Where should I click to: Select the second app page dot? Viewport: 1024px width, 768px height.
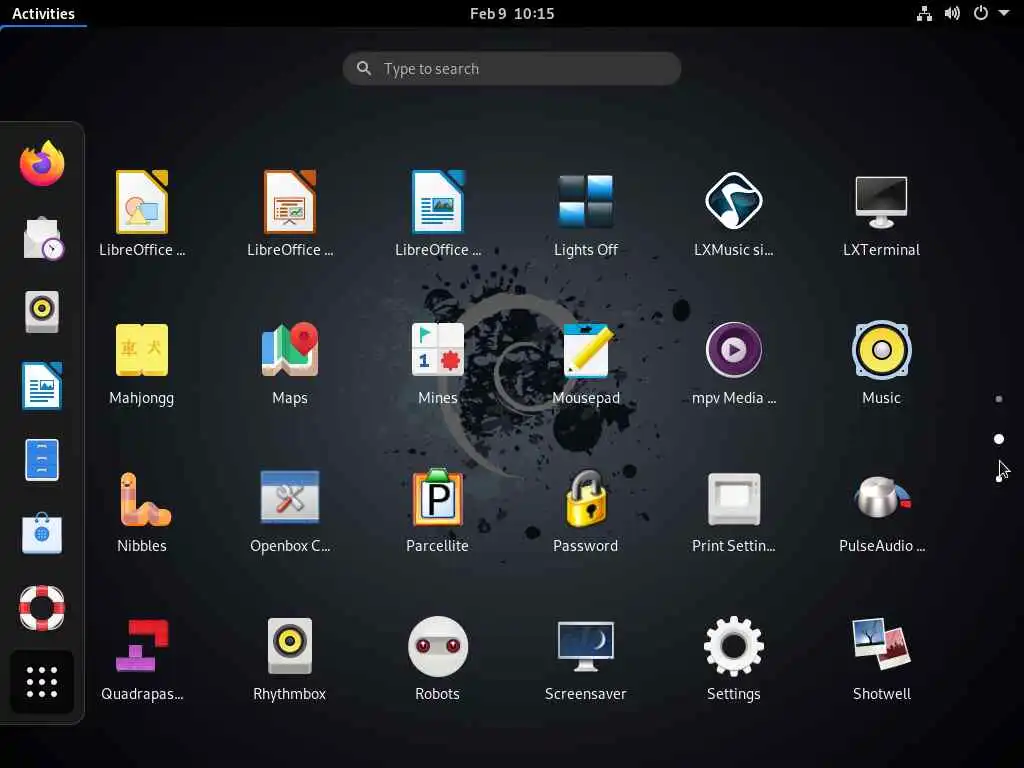(x=999, y=439)
